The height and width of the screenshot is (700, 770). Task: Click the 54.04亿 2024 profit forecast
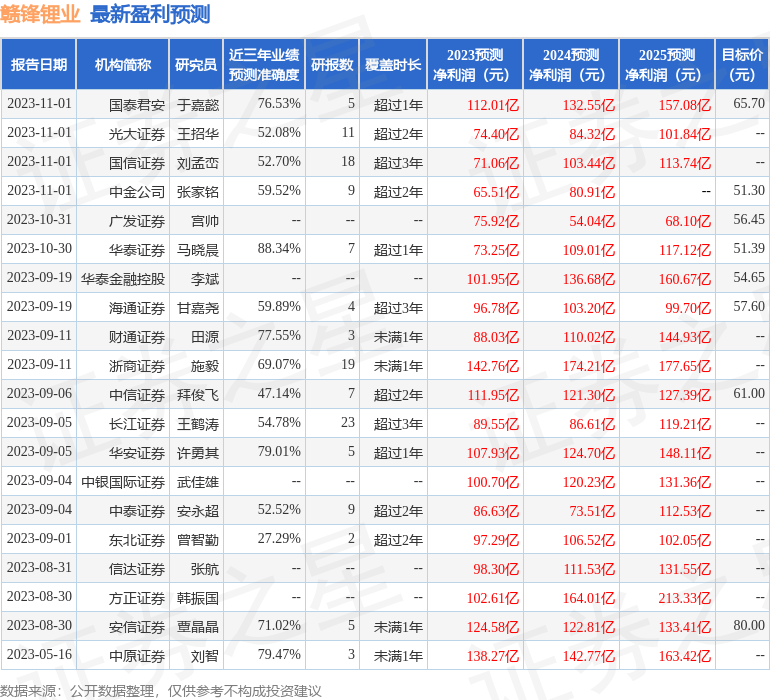pyautogui.click(x=592, y=221)
